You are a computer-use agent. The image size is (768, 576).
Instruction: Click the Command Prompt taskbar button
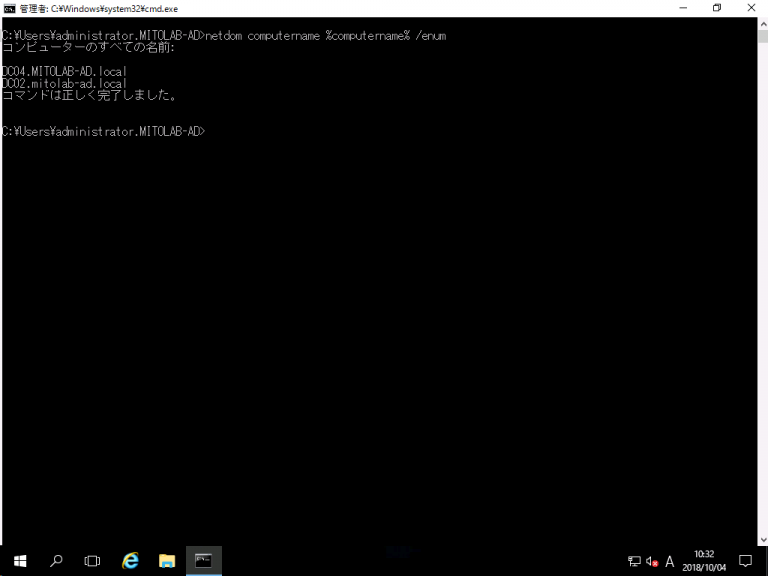coord(204,561)
